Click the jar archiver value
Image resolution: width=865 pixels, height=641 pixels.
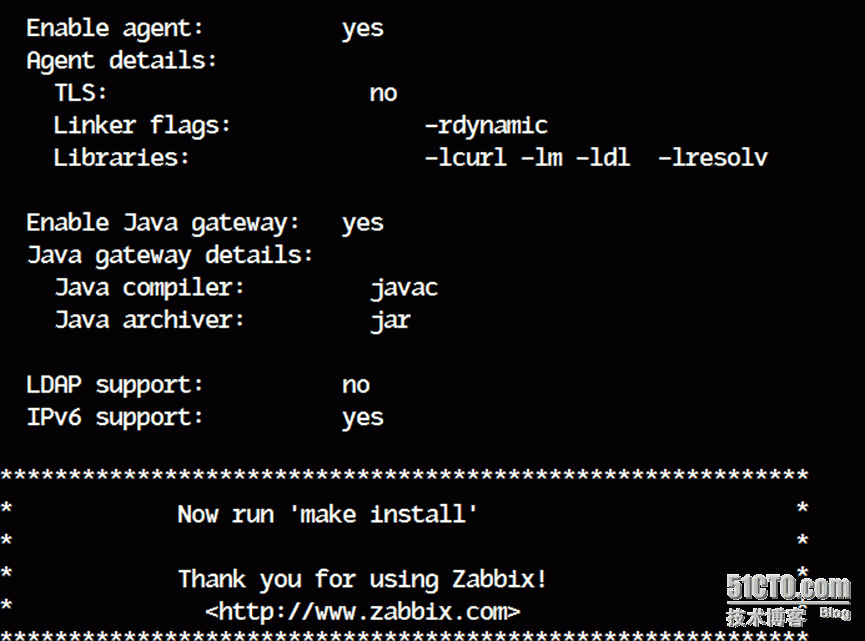[x=391, y=320]
